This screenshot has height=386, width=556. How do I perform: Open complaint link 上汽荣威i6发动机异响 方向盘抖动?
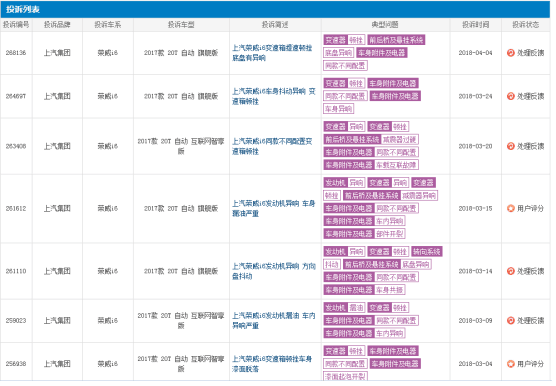273,271
